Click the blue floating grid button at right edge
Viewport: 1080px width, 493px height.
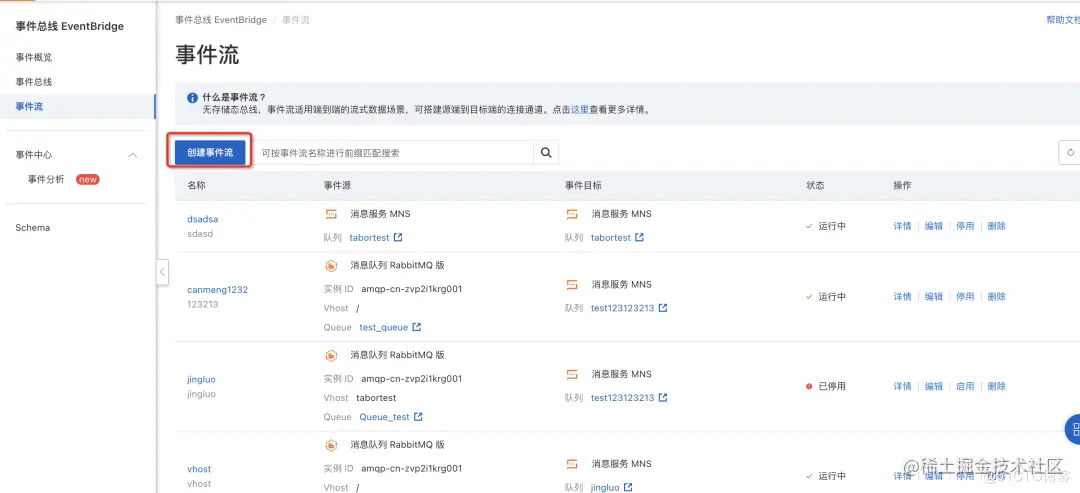tap(1073, 430)
